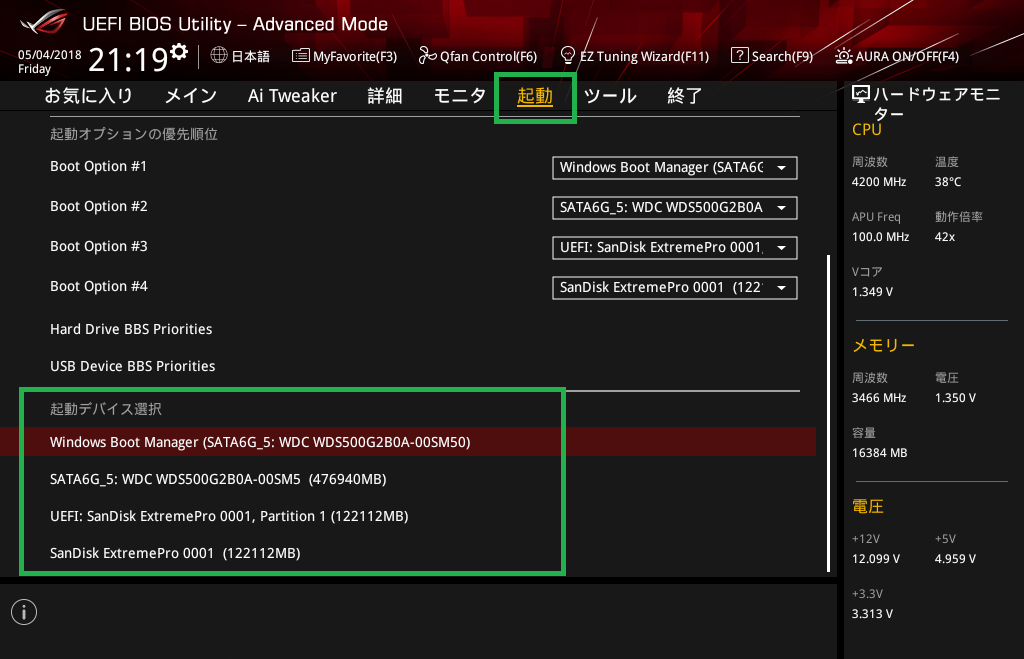Click the multiplier value 42x
The width and height of the screenshot is (1024, 659).
point(945,237)
